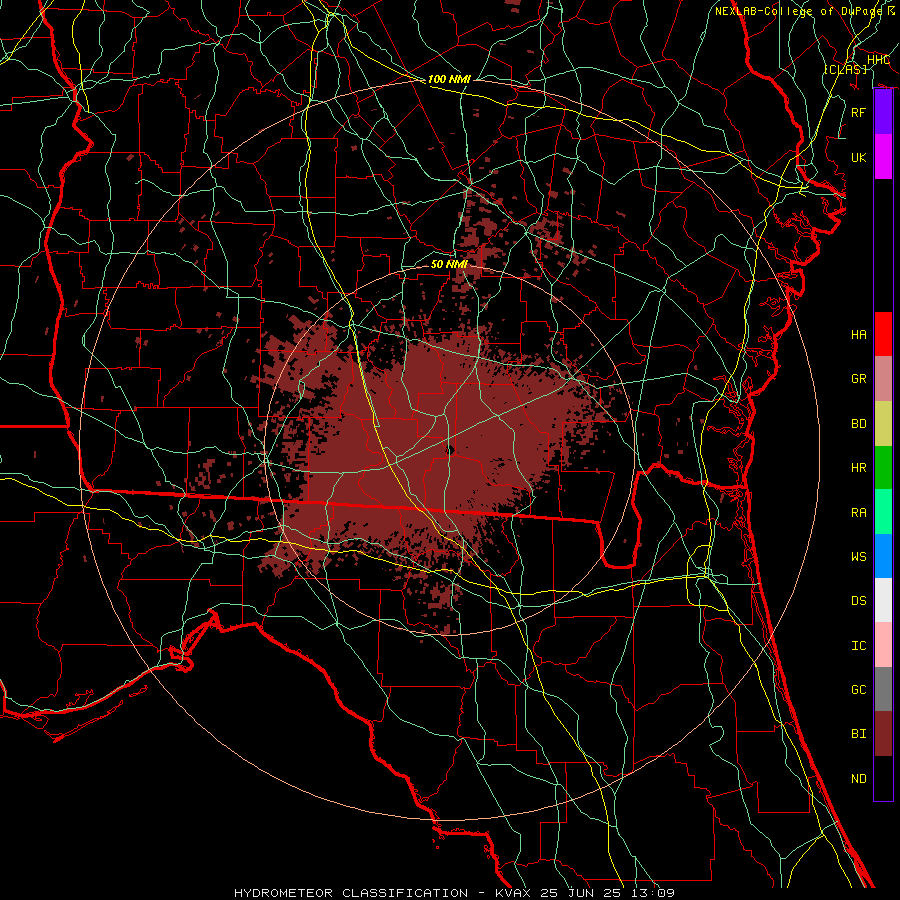The height and width of the screenshot is (900, 900).
Task: Click the IC legend label
Action: tap(858, 645)
